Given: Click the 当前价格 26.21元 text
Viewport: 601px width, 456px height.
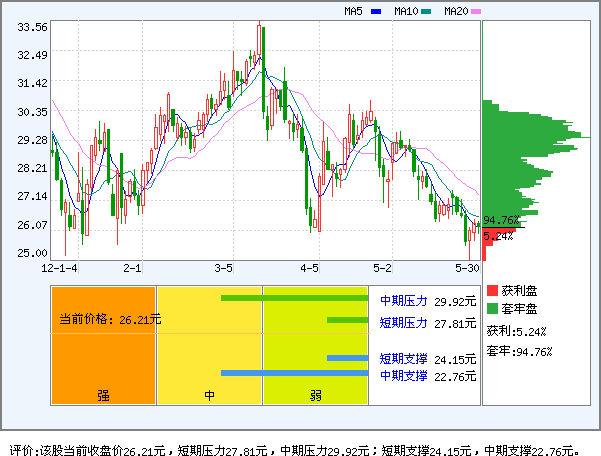Looking at the screenshot, I should (110, 320).
